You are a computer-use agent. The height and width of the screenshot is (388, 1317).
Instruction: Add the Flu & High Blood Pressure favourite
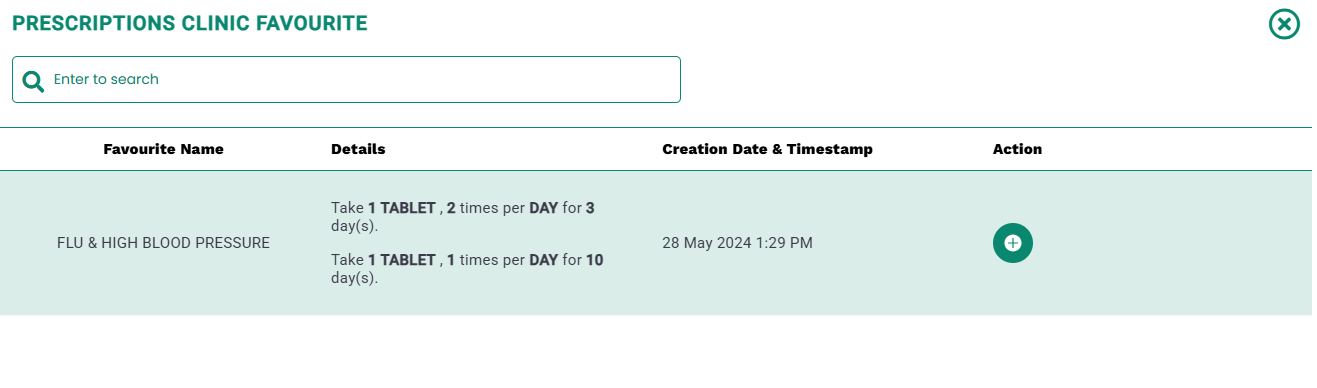point(1012,243)
